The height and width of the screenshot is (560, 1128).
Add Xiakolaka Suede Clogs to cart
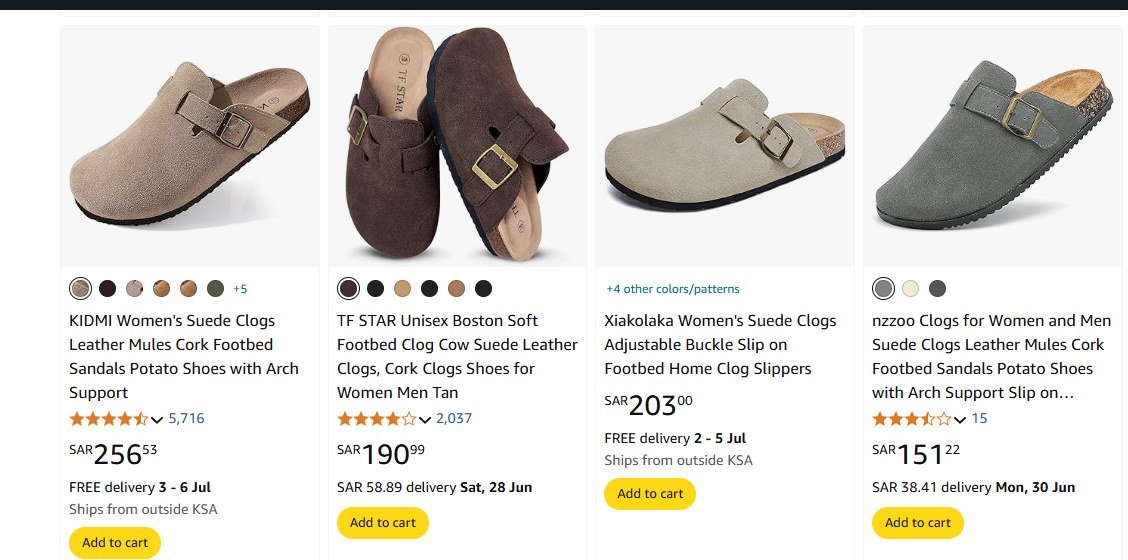[x=650, y=494]
